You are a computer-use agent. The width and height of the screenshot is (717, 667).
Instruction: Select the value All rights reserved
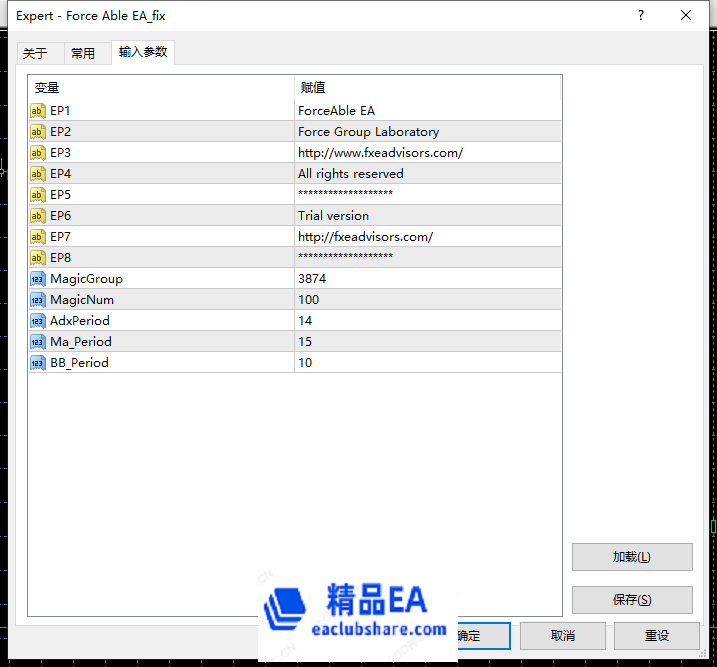click(x=351, y=174)
